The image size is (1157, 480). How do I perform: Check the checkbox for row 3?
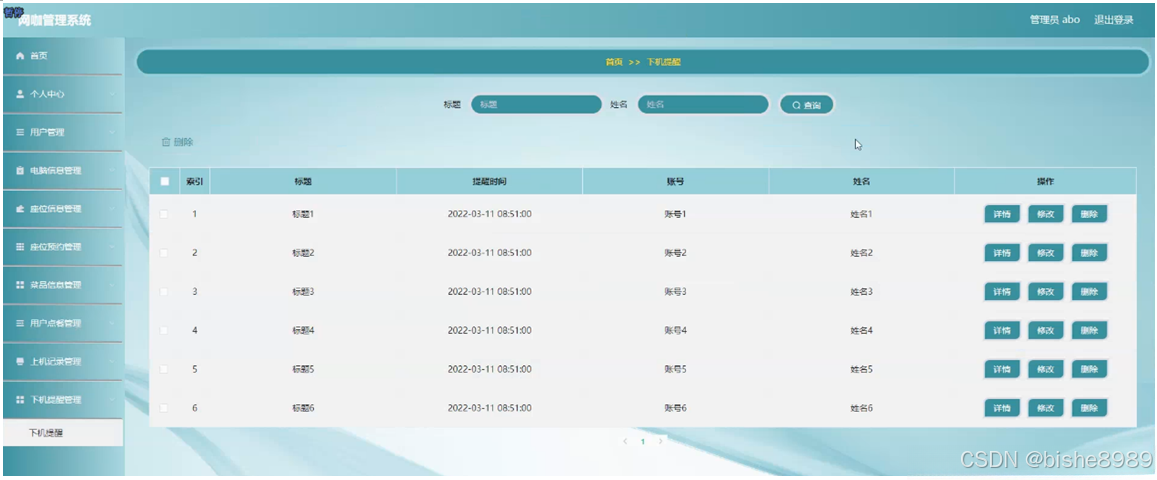point(164,292)
